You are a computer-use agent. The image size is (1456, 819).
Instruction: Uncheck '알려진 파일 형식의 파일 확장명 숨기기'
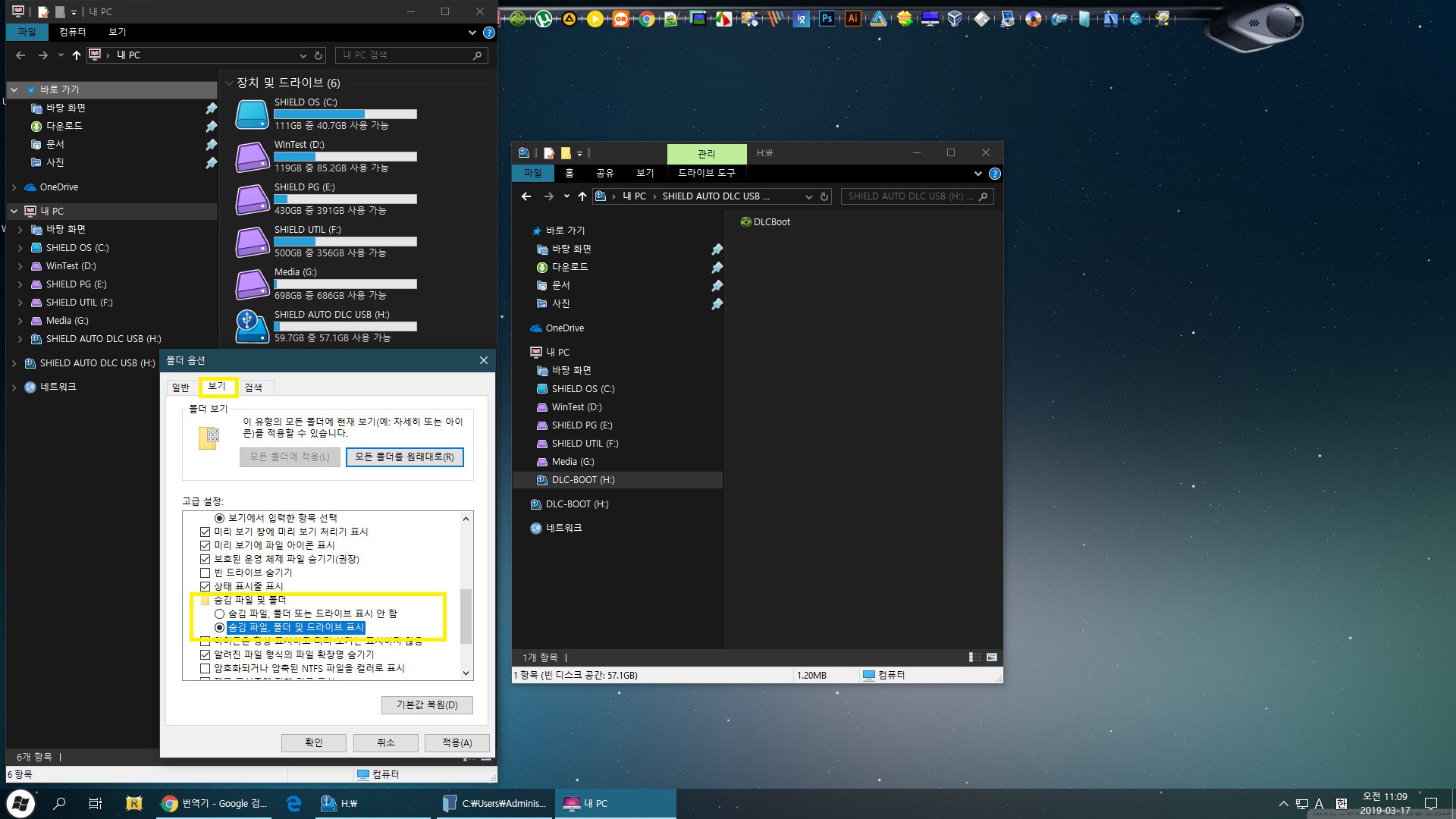205,654
